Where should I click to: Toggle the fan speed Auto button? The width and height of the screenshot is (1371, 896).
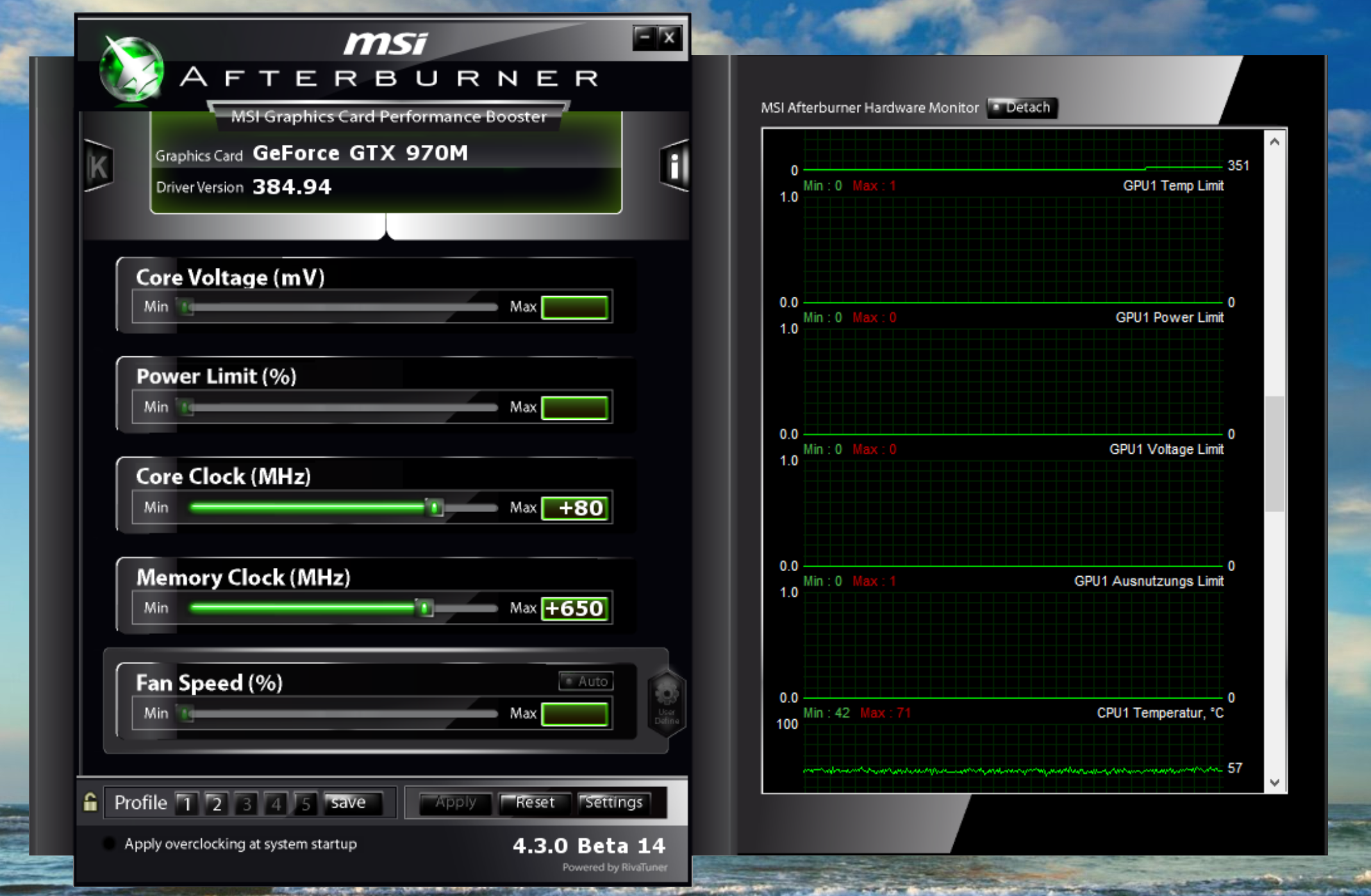pos(586,681)
